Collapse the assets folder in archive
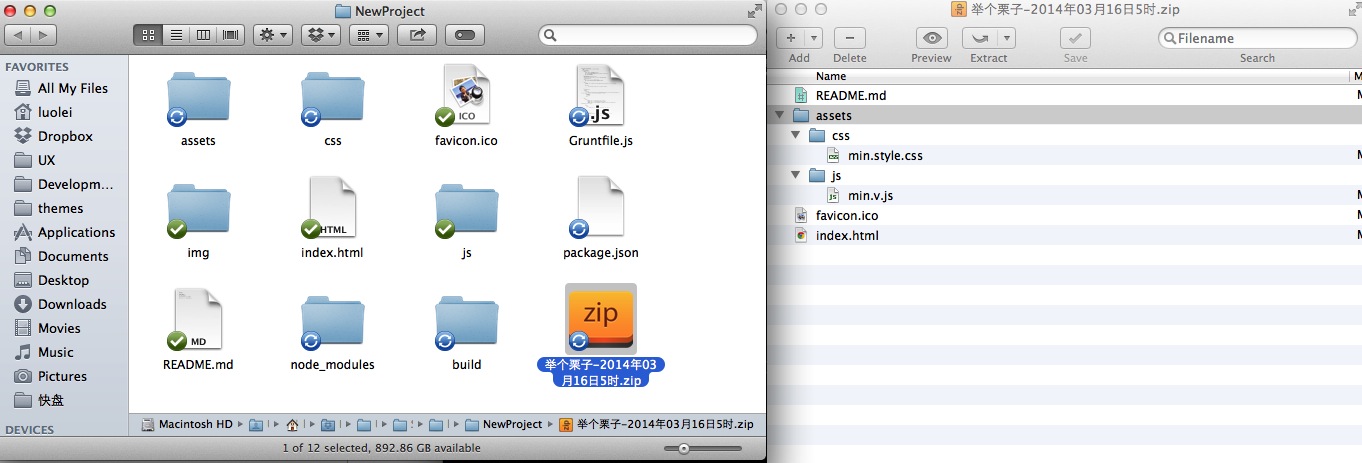 pyautogui.click(x=781, y=116)
